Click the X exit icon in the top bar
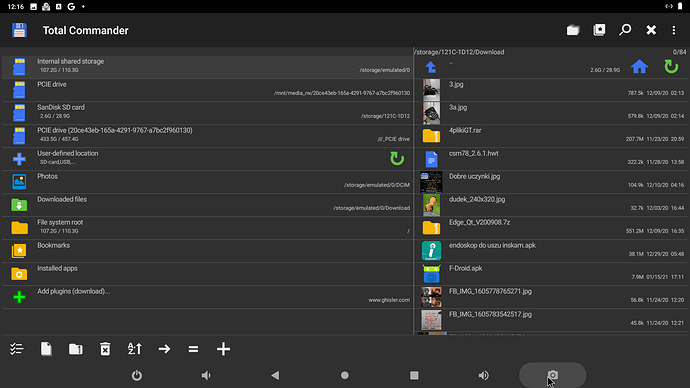Screen dimensions: 690x388 click(x=651, y=30)
